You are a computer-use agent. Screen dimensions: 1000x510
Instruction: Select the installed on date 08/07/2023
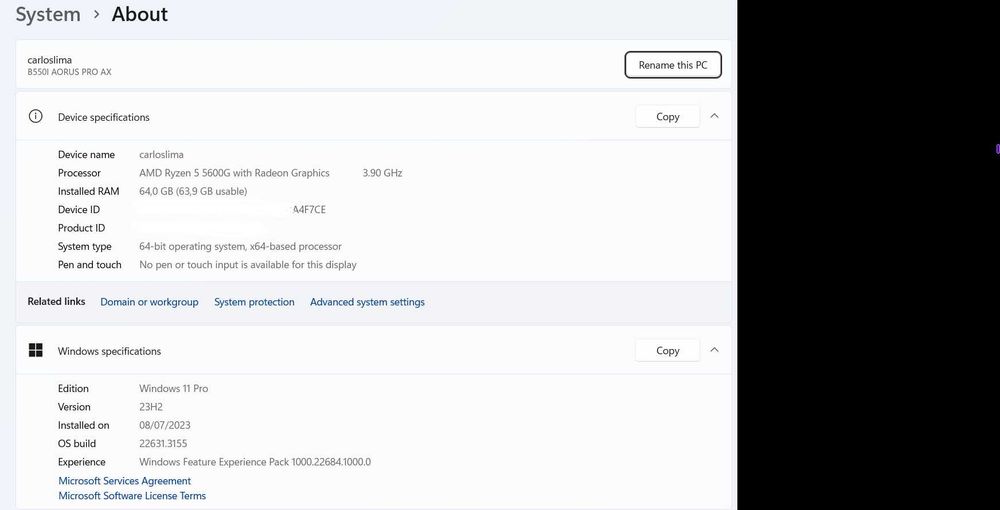pyautogui.click(x=165, y=426)
